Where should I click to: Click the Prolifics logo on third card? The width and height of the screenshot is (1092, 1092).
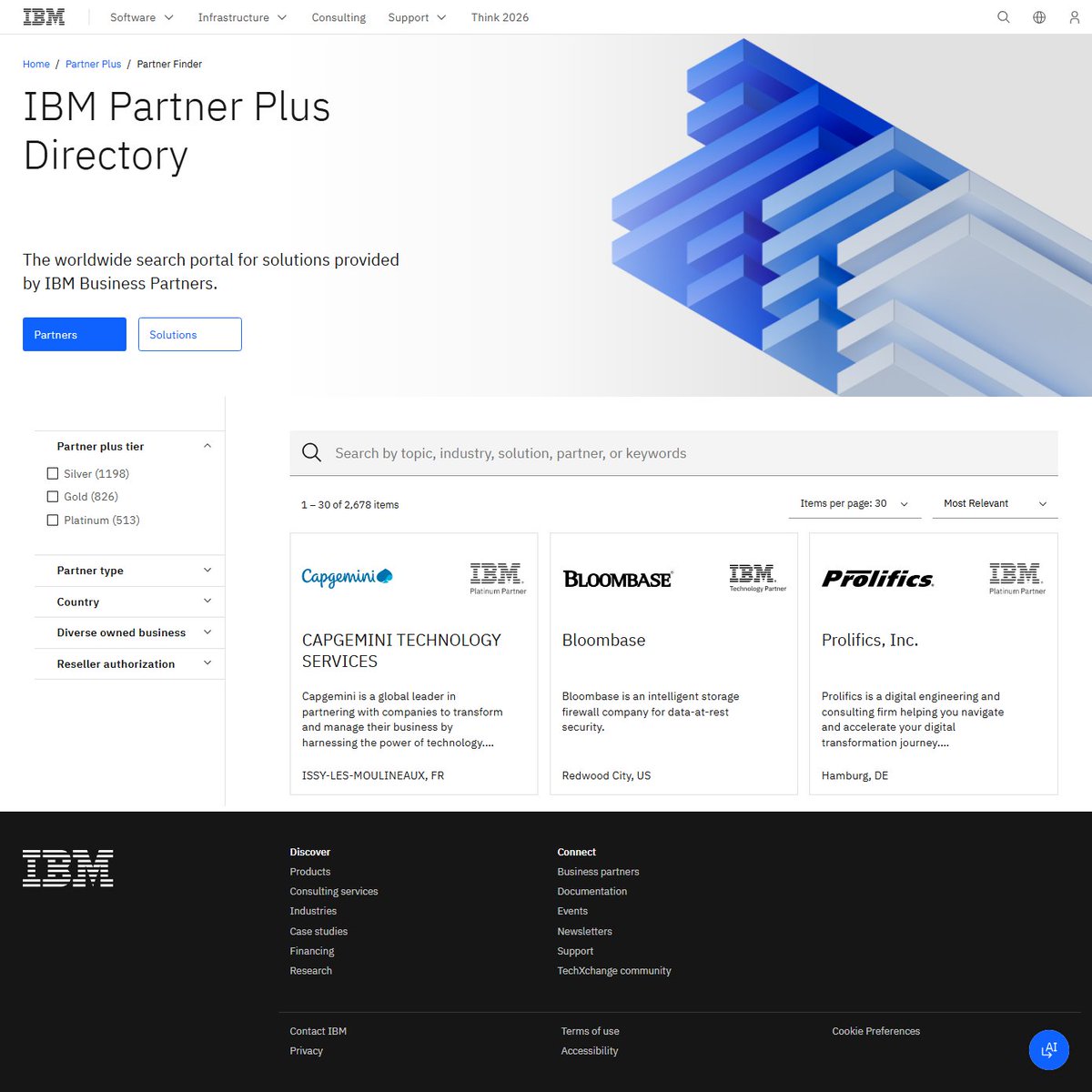[878, 579]
